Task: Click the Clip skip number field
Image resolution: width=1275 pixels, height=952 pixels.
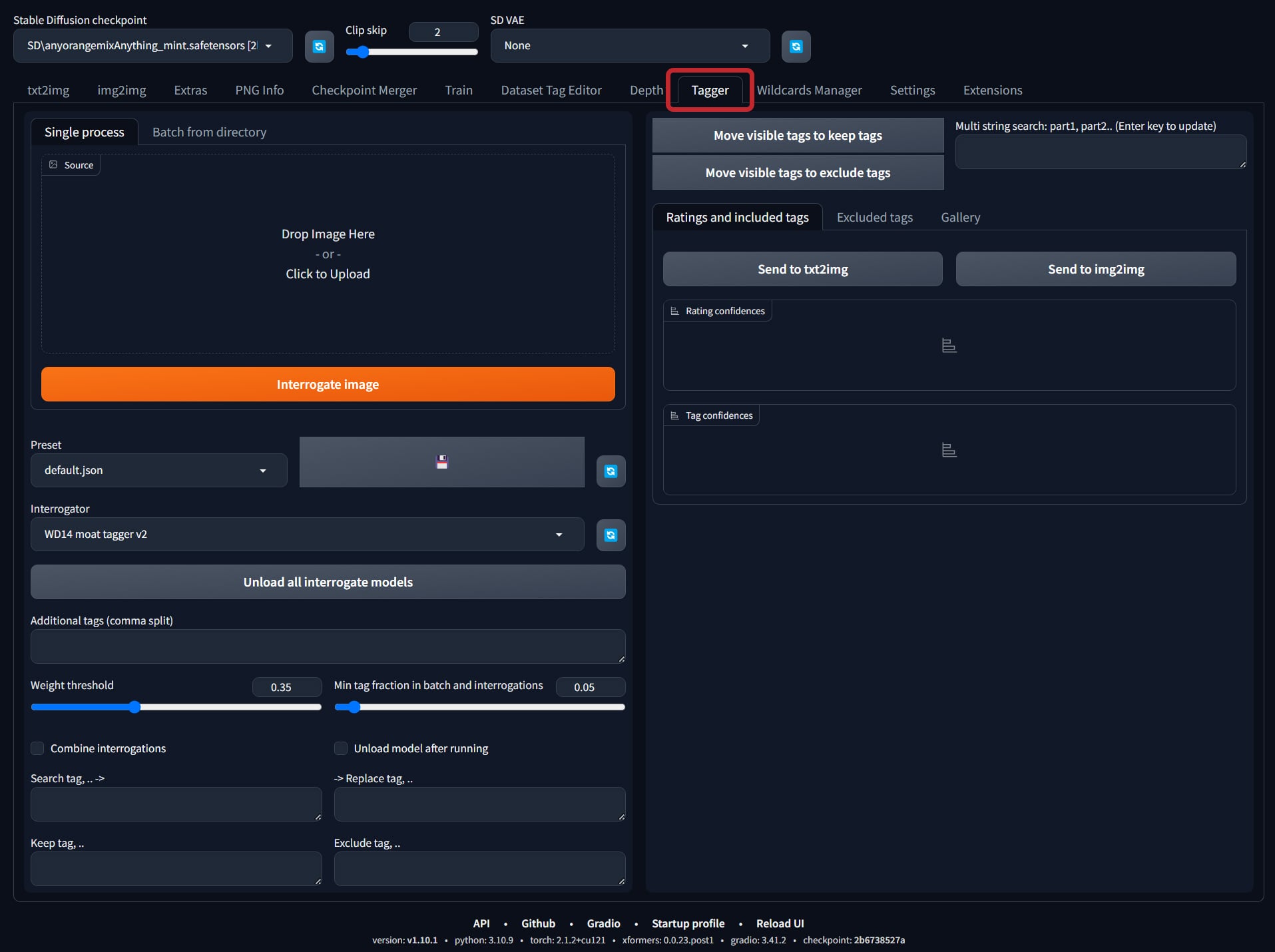Action: coord(443,32)
